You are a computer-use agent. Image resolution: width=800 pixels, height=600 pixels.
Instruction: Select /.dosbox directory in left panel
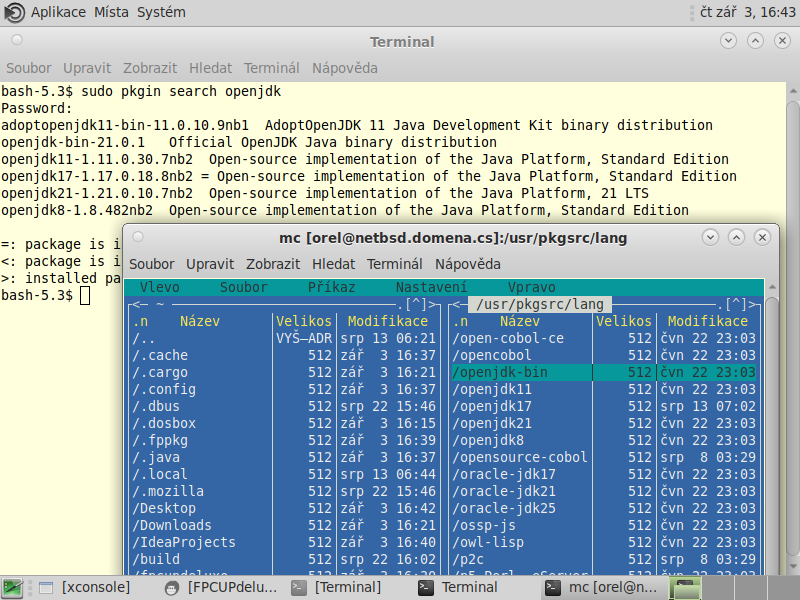284,423
